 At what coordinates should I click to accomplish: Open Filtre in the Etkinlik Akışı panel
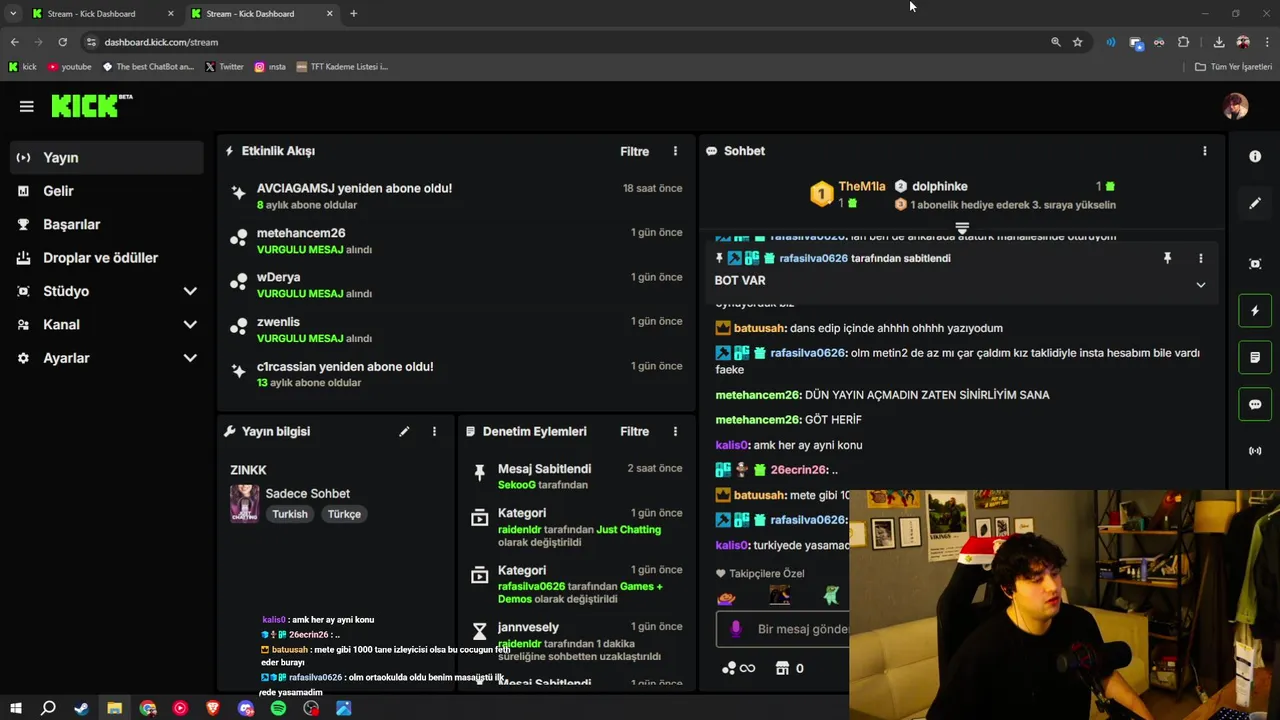(634, 152)
